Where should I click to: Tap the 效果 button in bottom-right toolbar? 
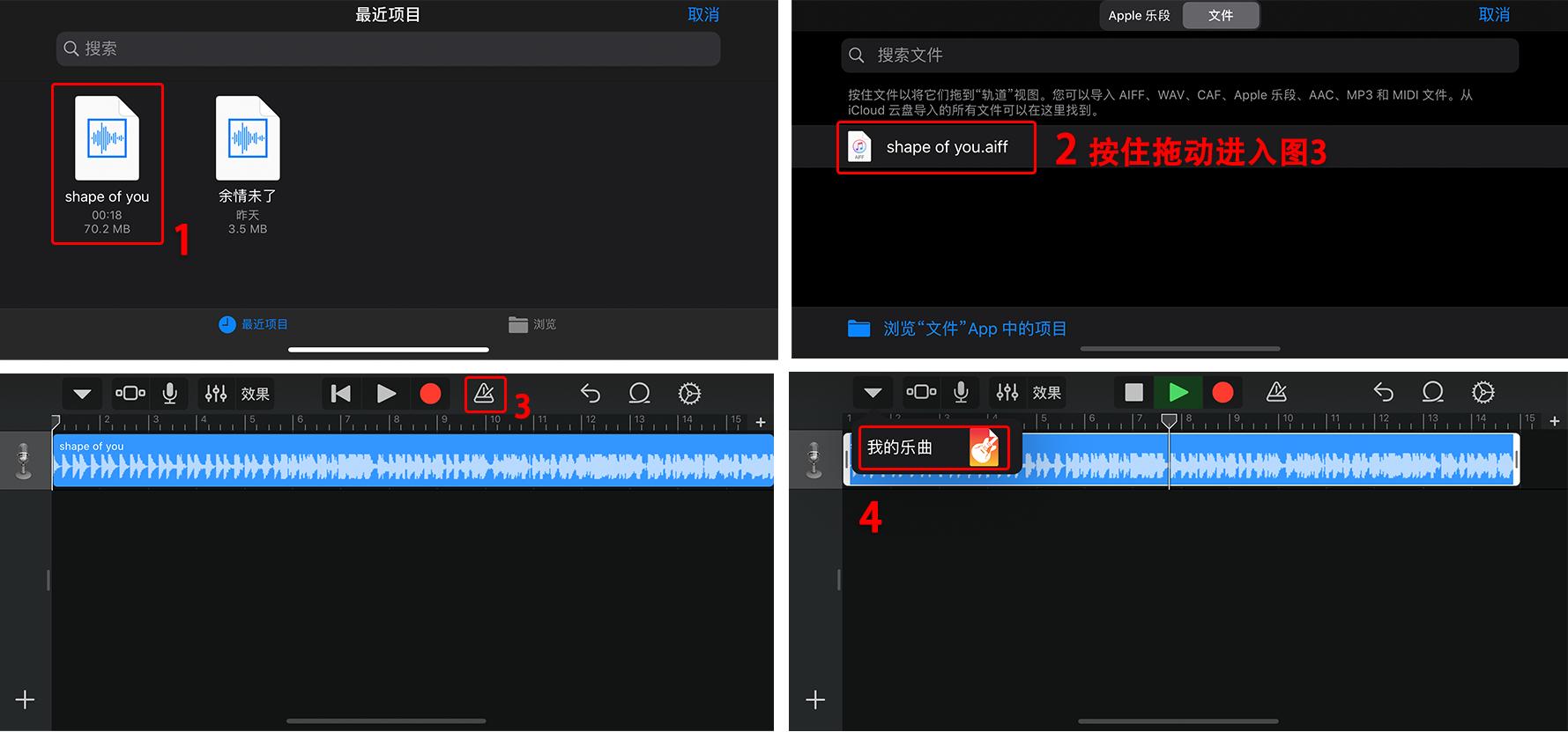[x=1046, y=392]
